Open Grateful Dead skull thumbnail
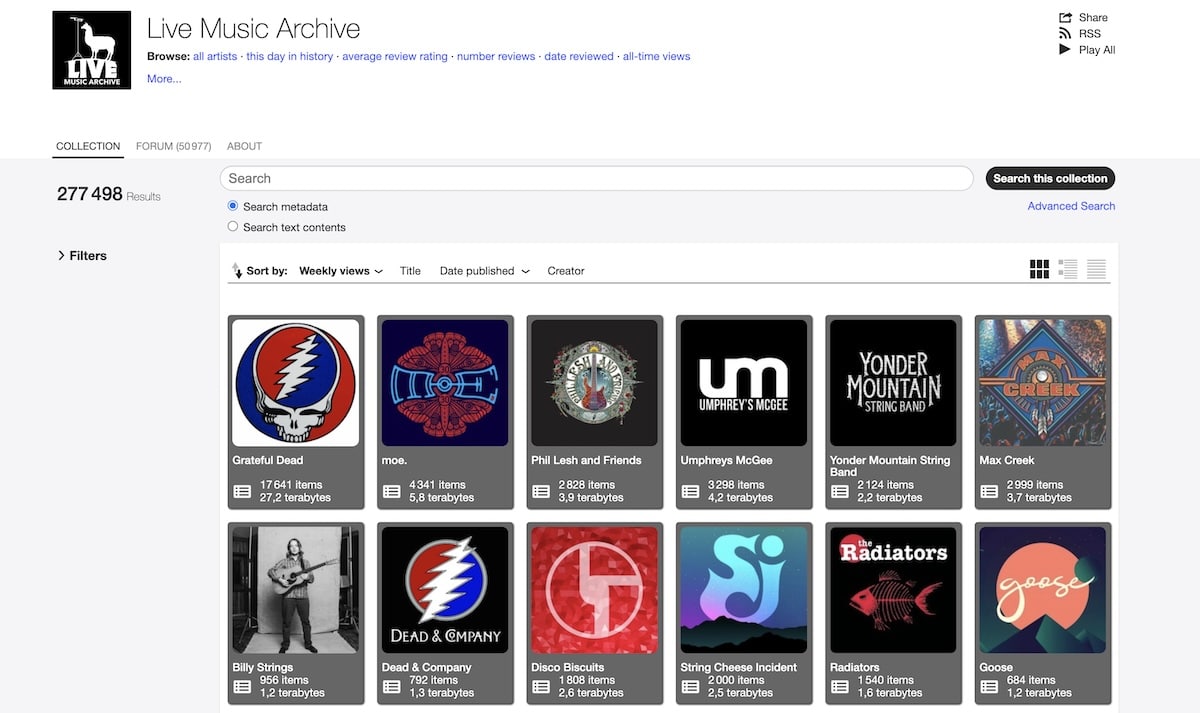The height and width of the screenshot is (713, 1200). point(295,383)
